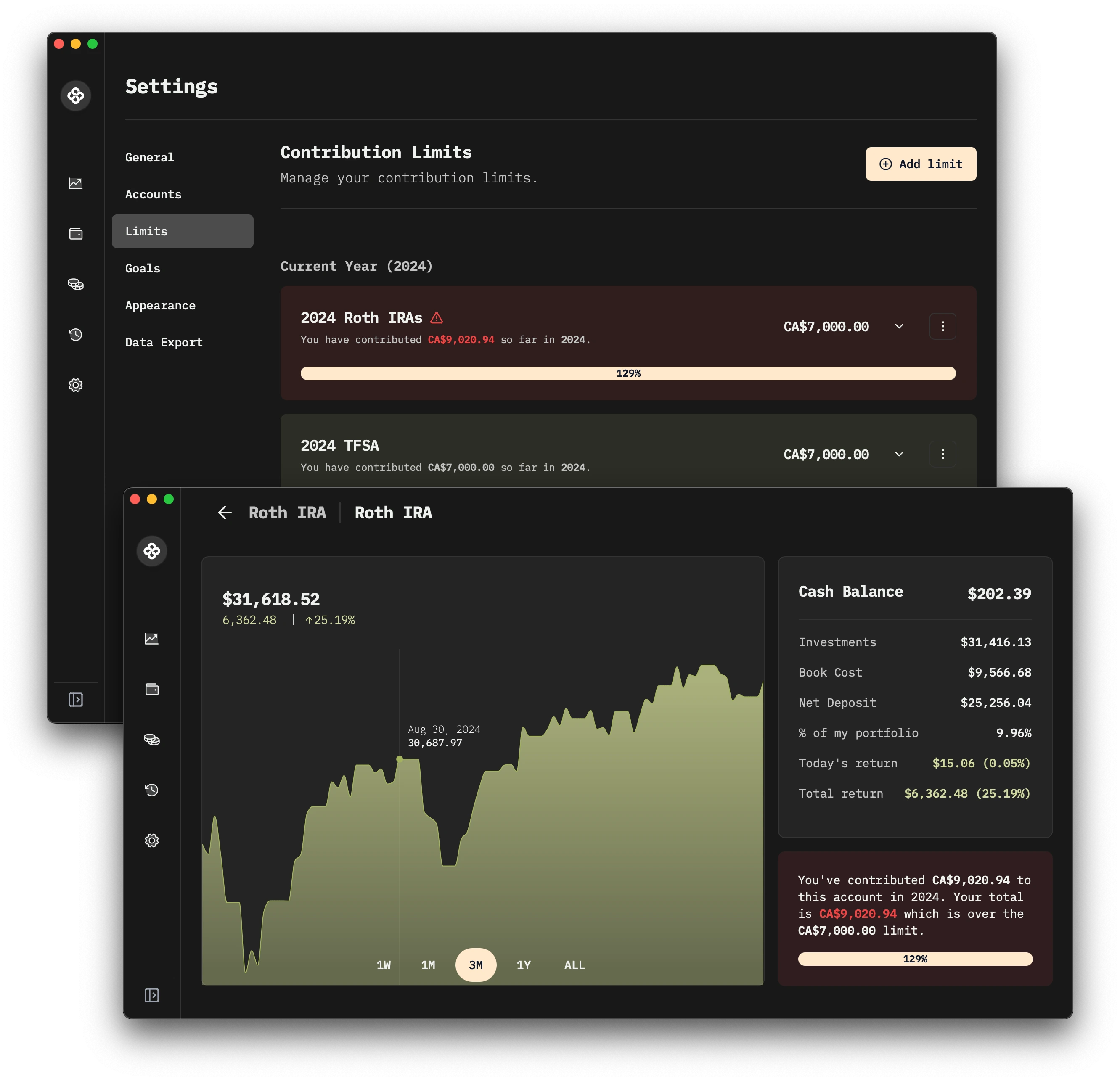Image resolution: width=1120 pixels, height=1081 pixels.
Task: Click the Accounts settings menu item
Action: click(x=153, y=194)
